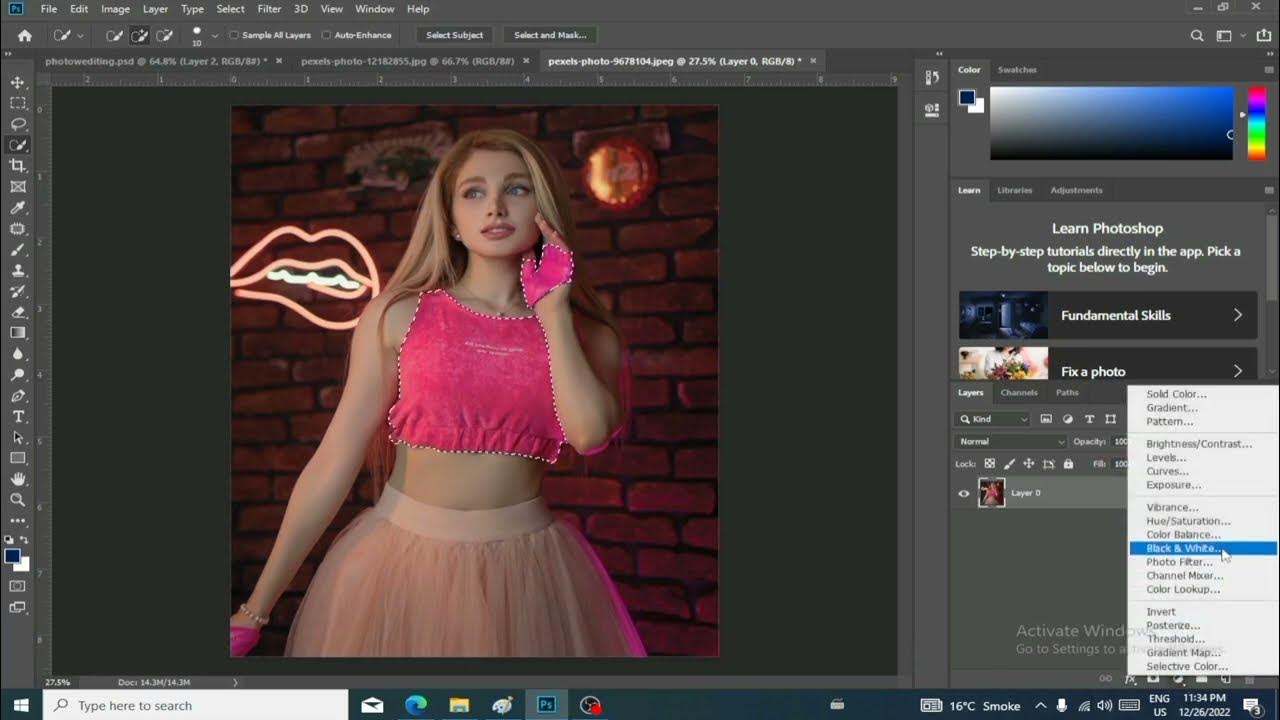Click the Select and Mask button
Viewport: 1280px width, 720px height.
click(549, 35)
